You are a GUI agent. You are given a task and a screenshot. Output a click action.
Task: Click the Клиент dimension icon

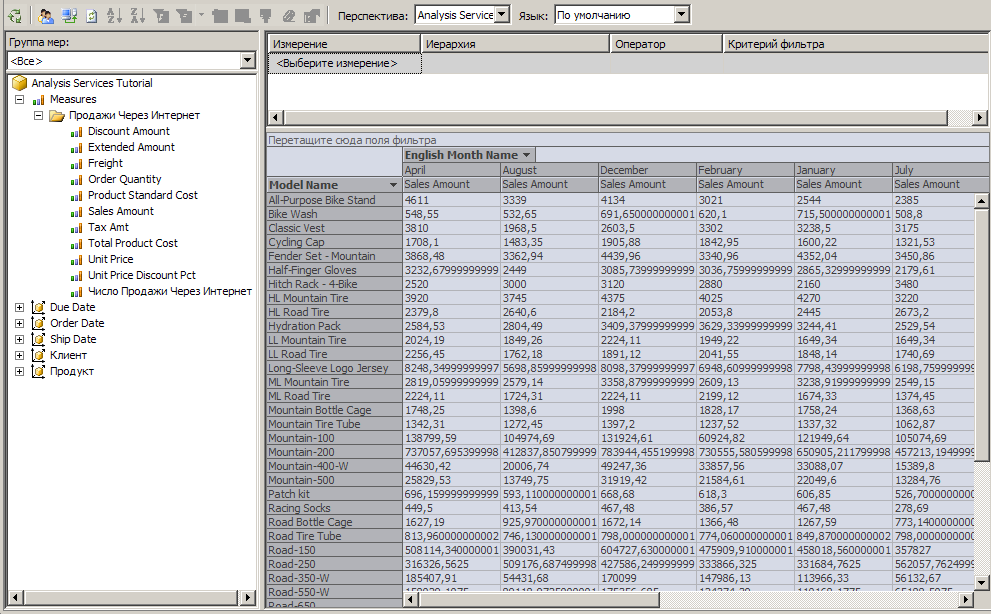pos(39,355)
